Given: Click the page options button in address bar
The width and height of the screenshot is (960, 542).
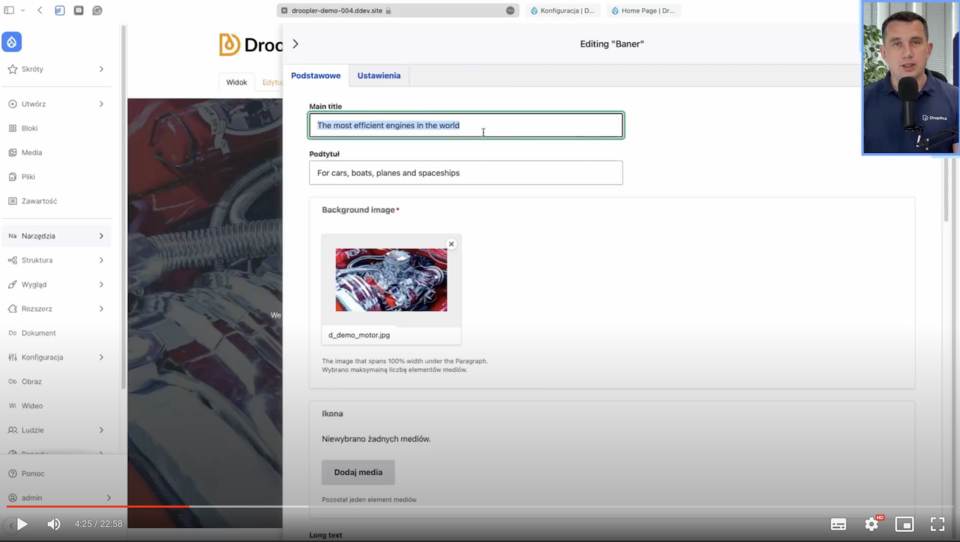Looking at the screenshot, I should click(x=510, y=10).
